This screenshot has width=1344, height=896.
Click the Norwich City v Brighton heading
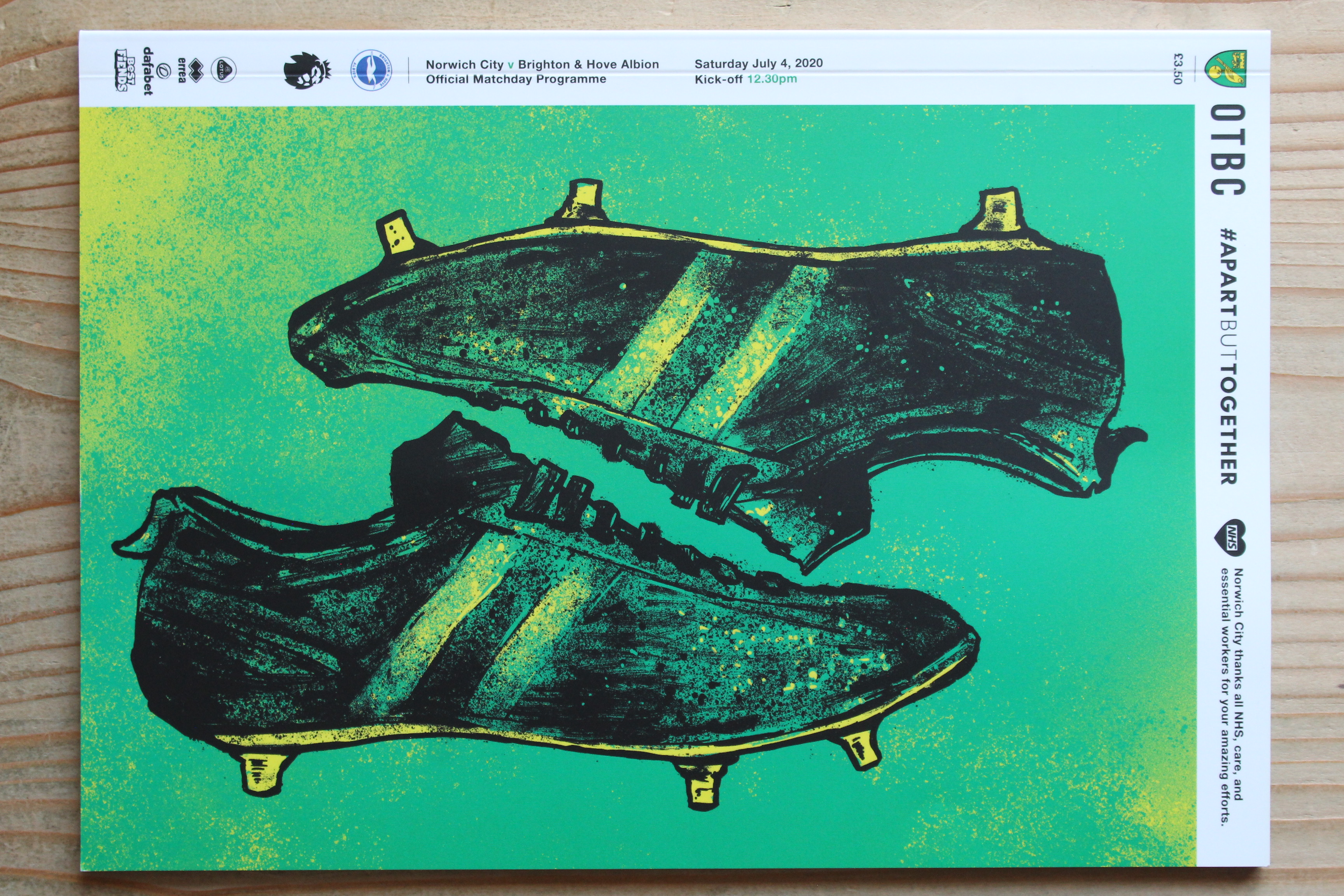[542, 65]
